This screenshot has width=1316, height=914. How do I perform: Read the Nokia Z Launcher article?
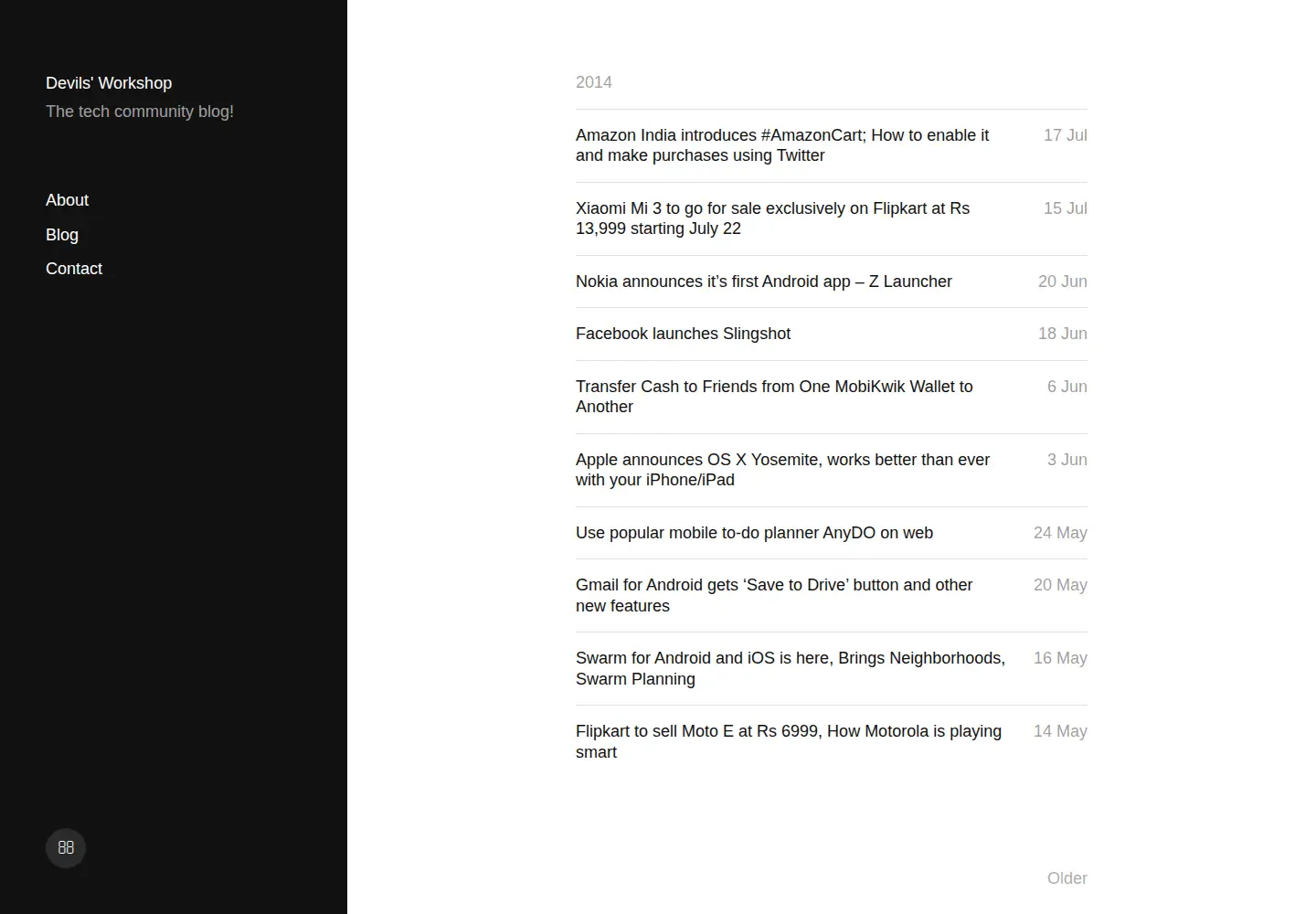coord(764,282)
